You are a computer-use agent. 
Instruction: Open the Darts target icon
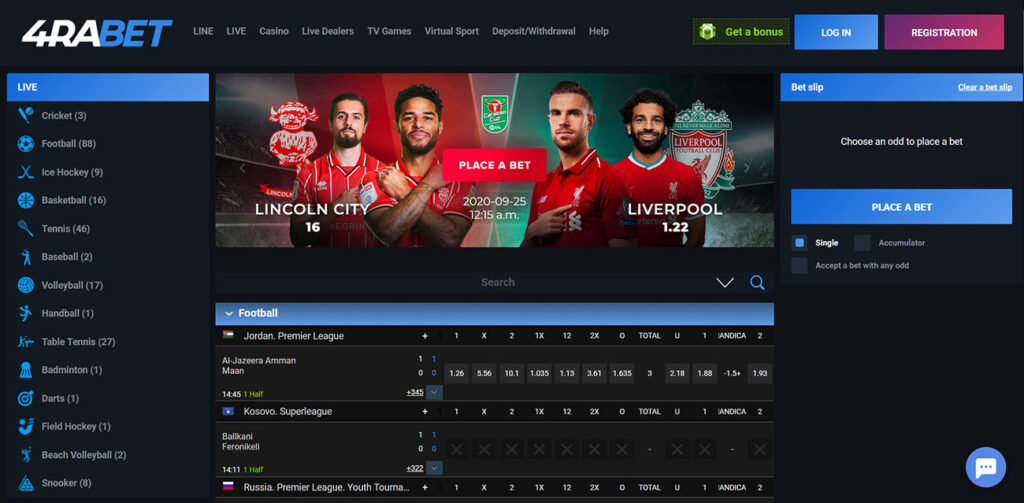click(x=25, y=398)
